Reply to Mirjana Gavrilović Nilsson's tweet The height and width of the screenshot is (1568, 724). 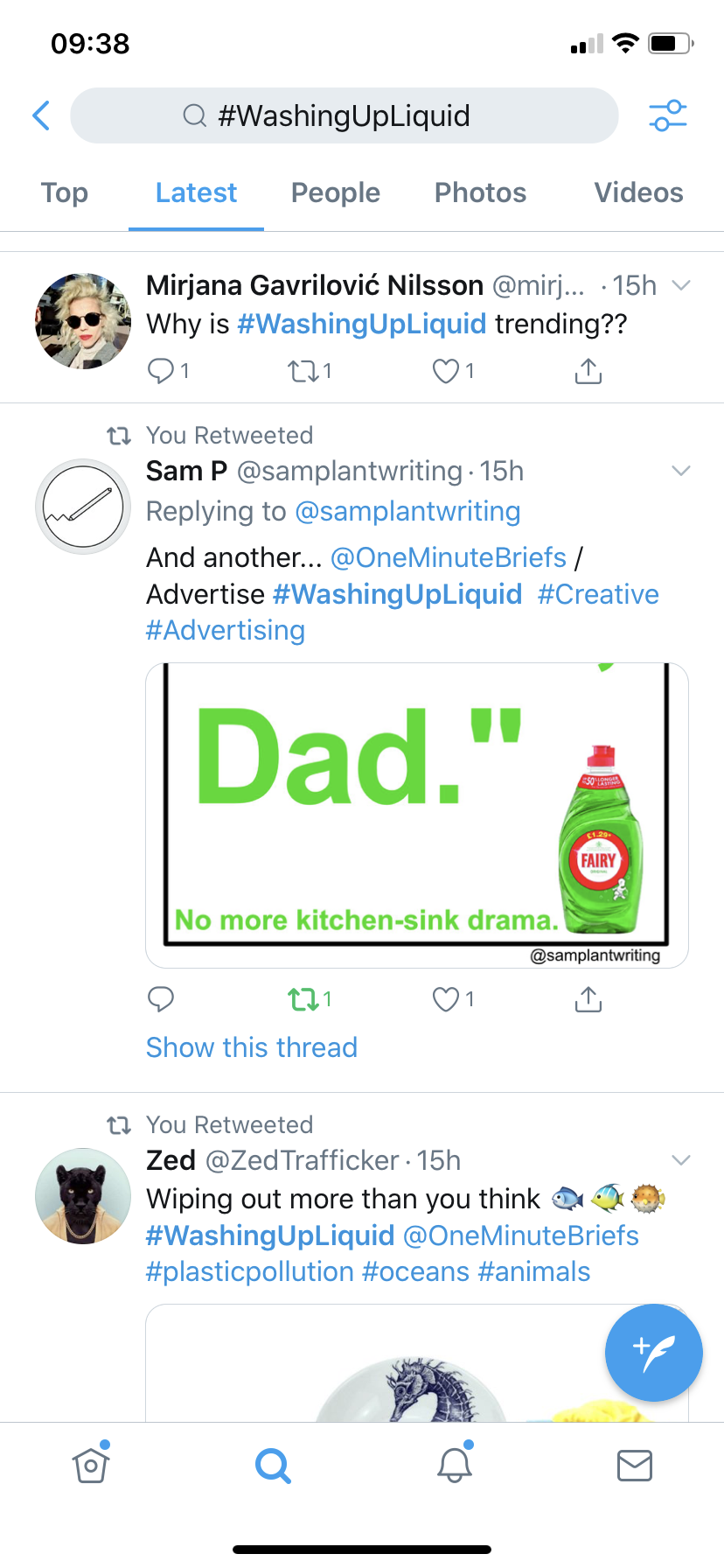coord(161,372)
